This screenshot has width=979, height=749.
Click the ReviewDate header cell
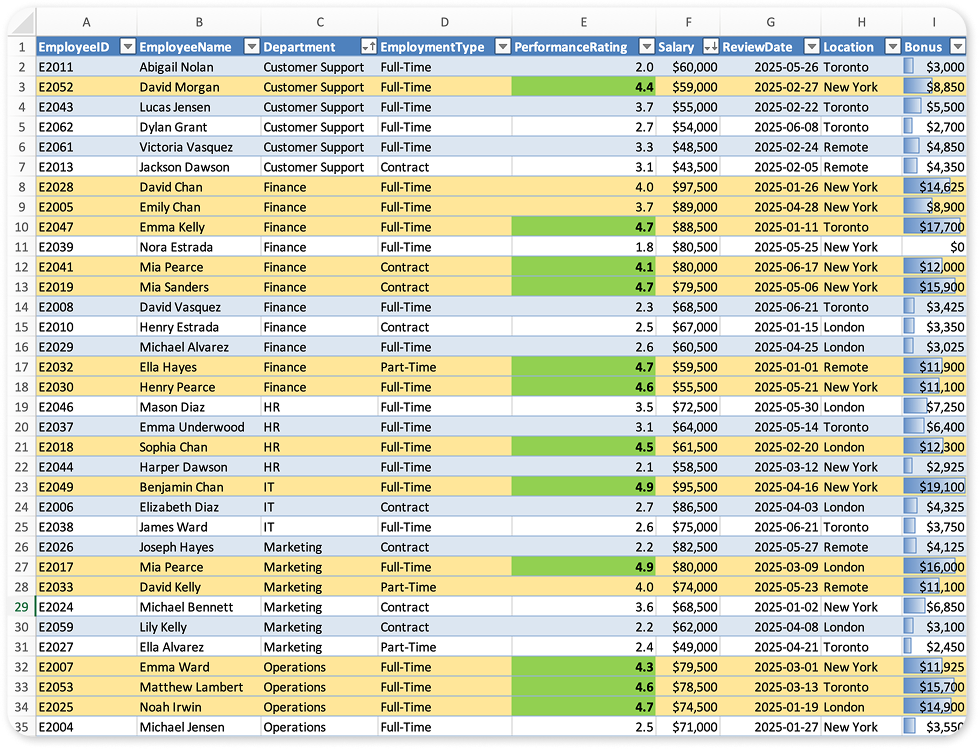click(x=770, y=47)
